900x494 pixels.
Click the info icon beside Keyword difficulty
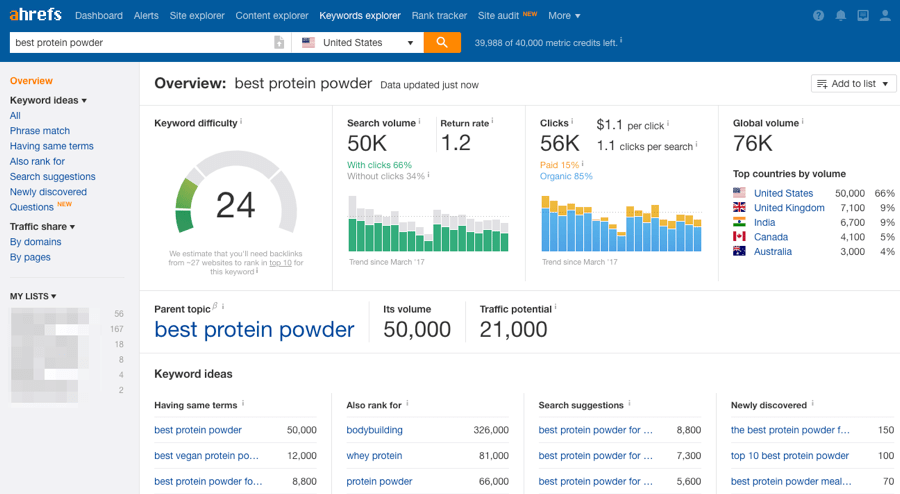pyautogui.click(x=241, y=122)
